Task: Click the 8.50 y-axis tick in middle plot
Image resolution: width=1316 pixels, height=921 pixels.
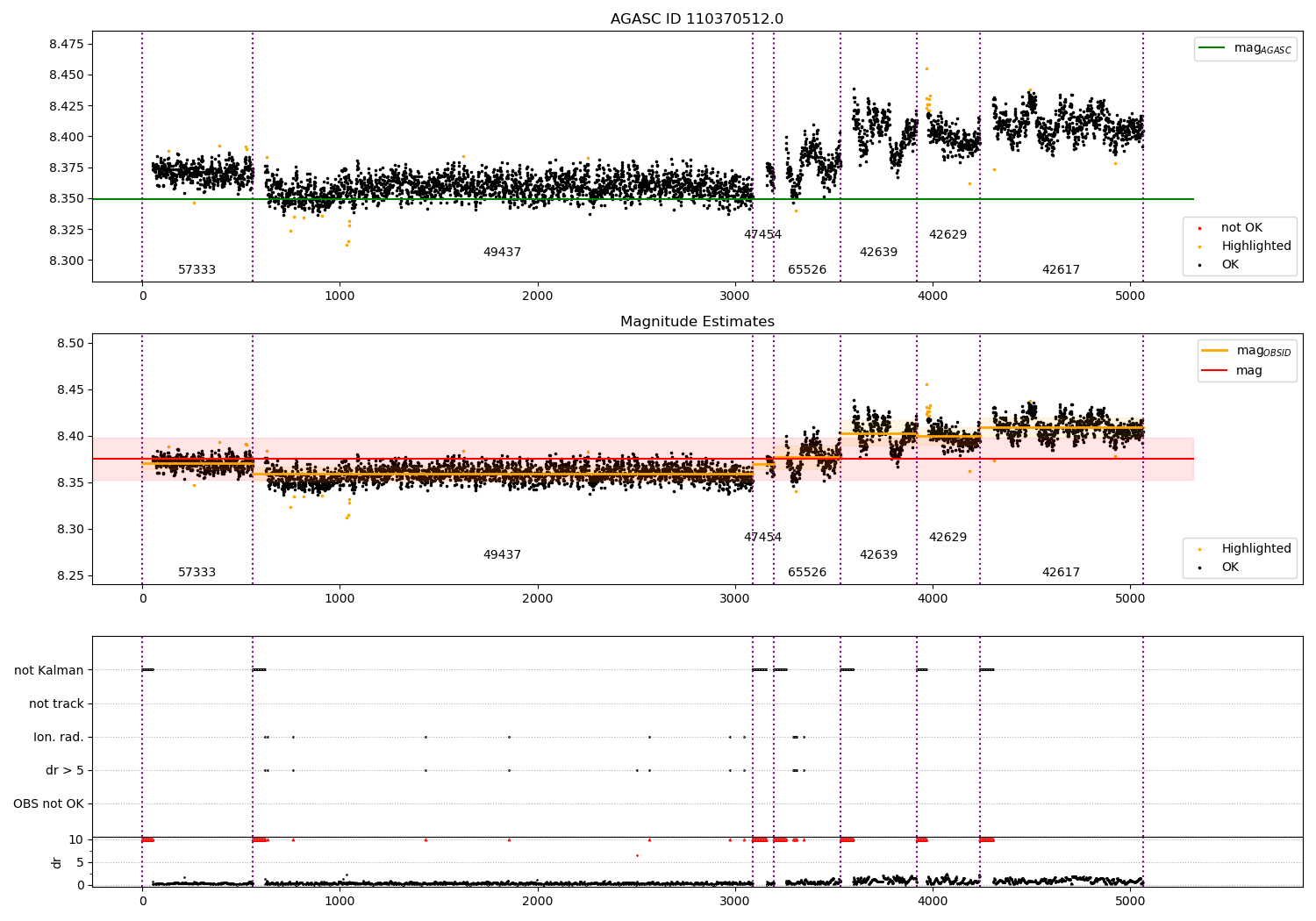Action: click(x=70, y=344)
